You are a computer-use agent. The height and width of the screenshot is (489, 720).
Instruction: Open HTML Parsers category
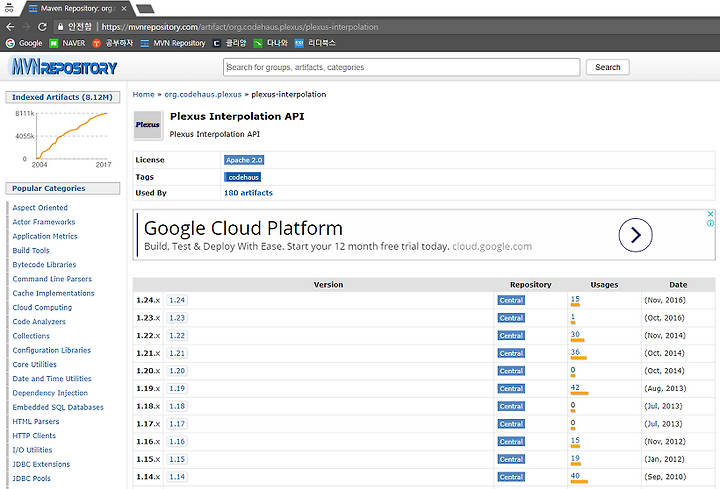click(36, 421)
